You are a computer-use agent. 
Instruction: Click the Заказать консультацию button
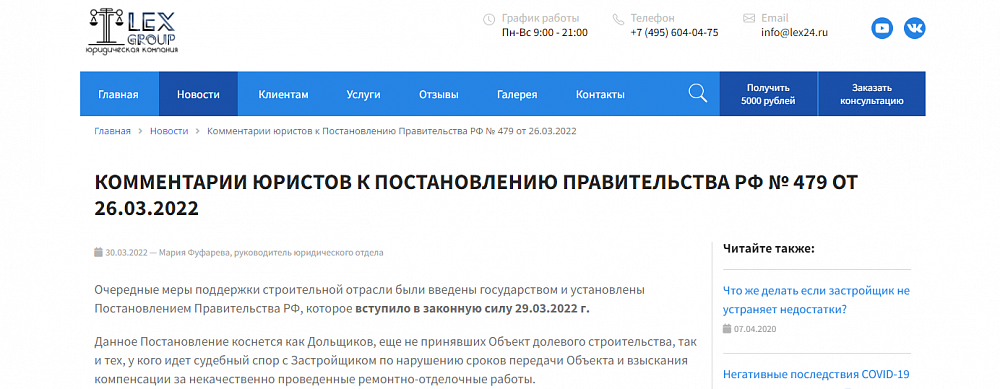point(872,94)
